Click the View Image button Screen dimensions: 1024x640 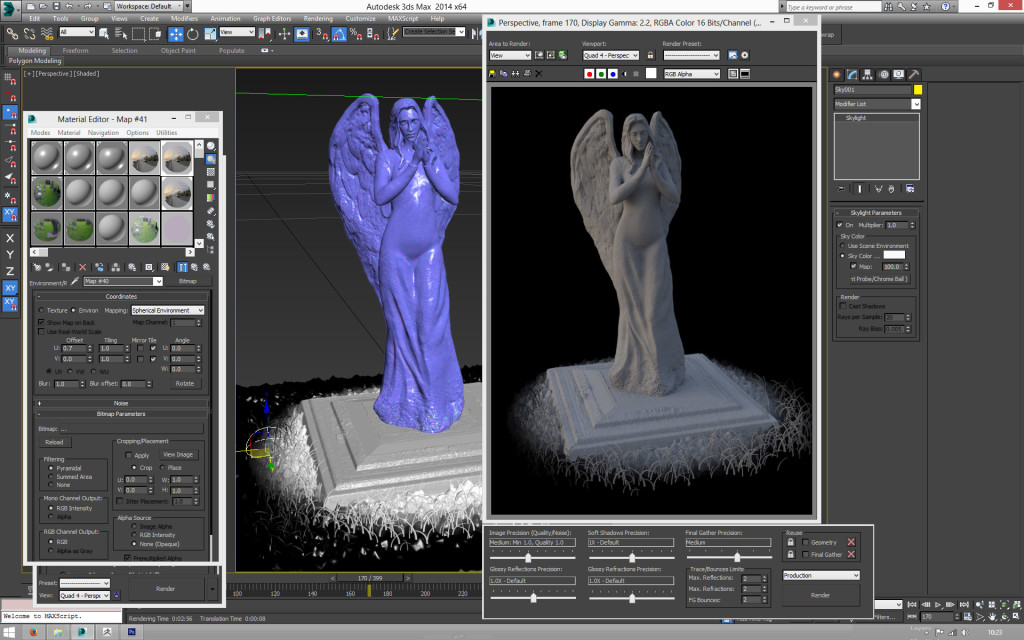tap(178, 455)
